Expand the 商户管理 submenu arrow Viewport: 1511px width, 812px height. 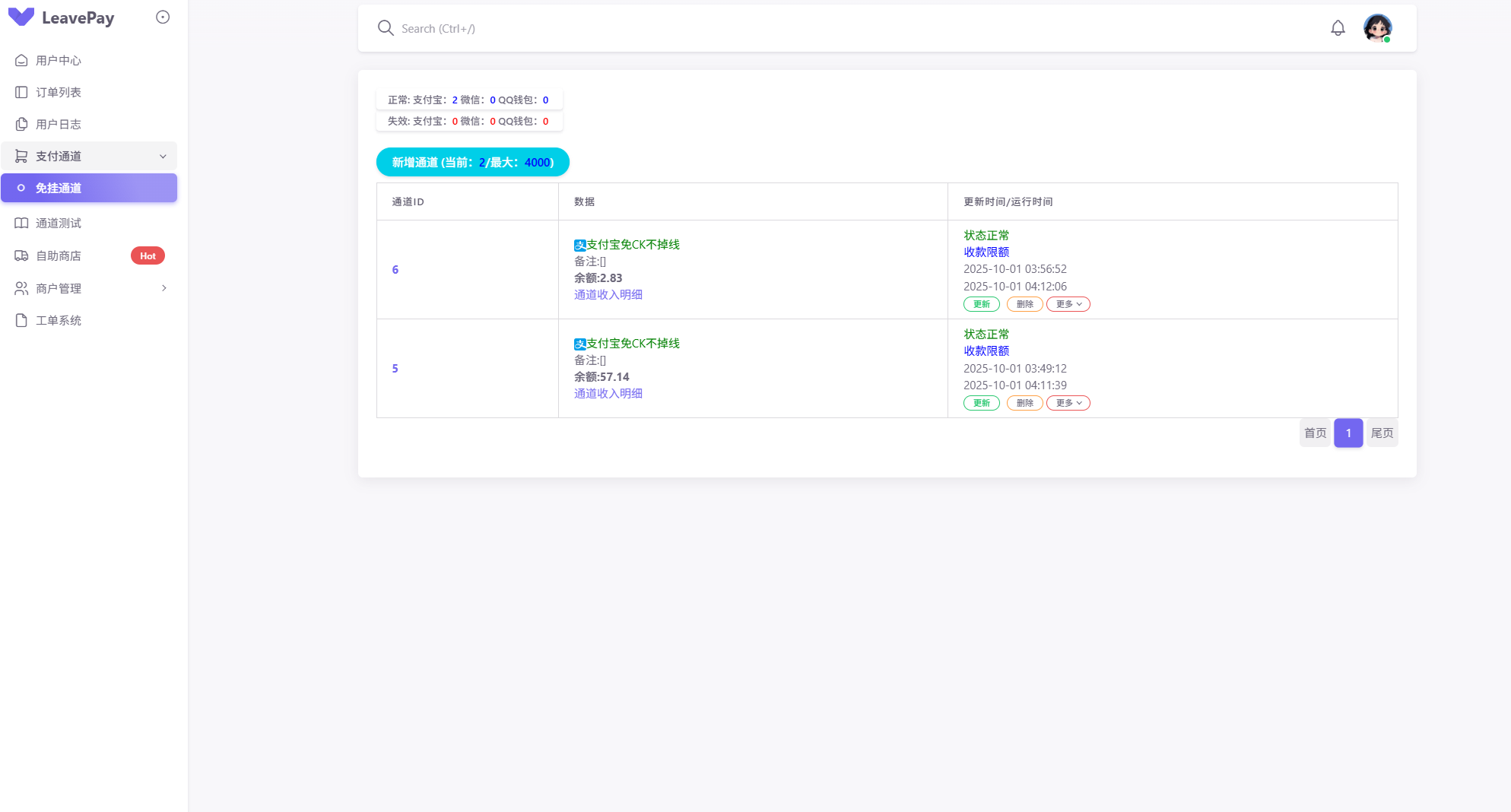163,288
